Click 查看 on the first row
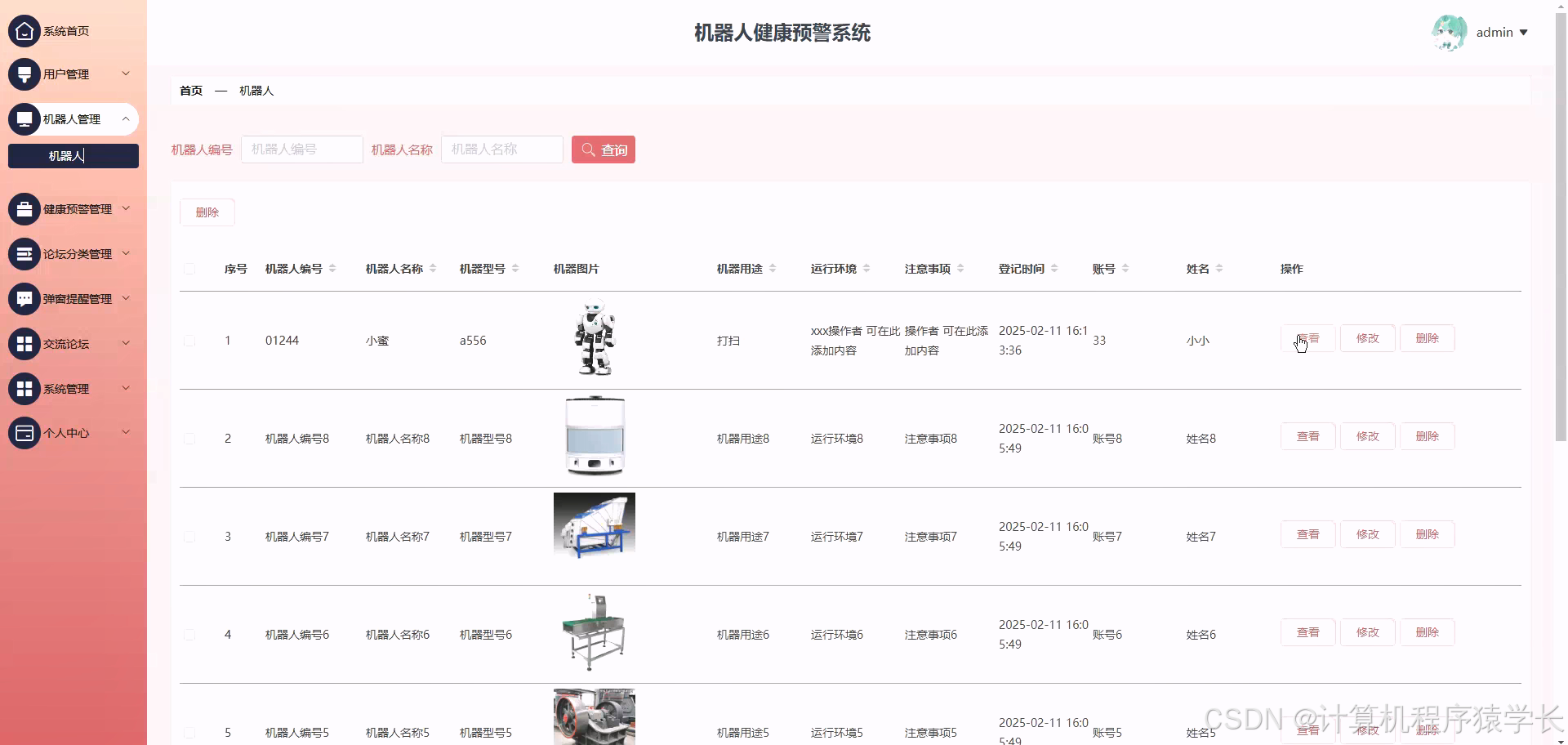This screenshot has height=745, width=1568. (1307, 337)
